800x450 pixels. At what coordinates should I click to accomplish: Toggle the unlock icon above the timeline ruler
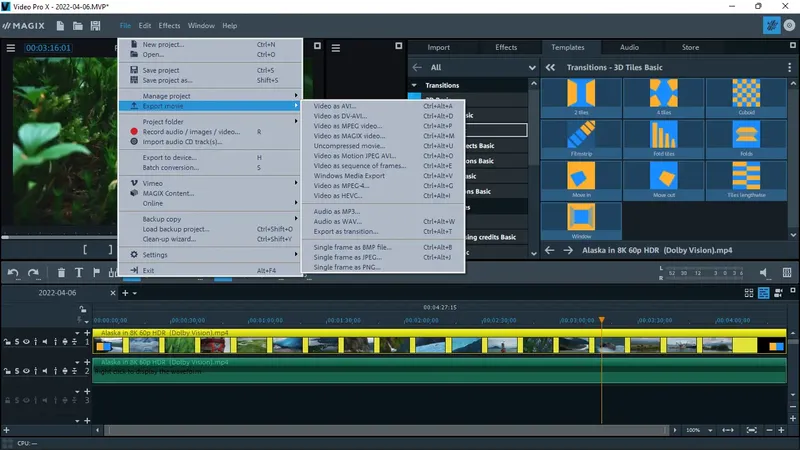point(83,309)
